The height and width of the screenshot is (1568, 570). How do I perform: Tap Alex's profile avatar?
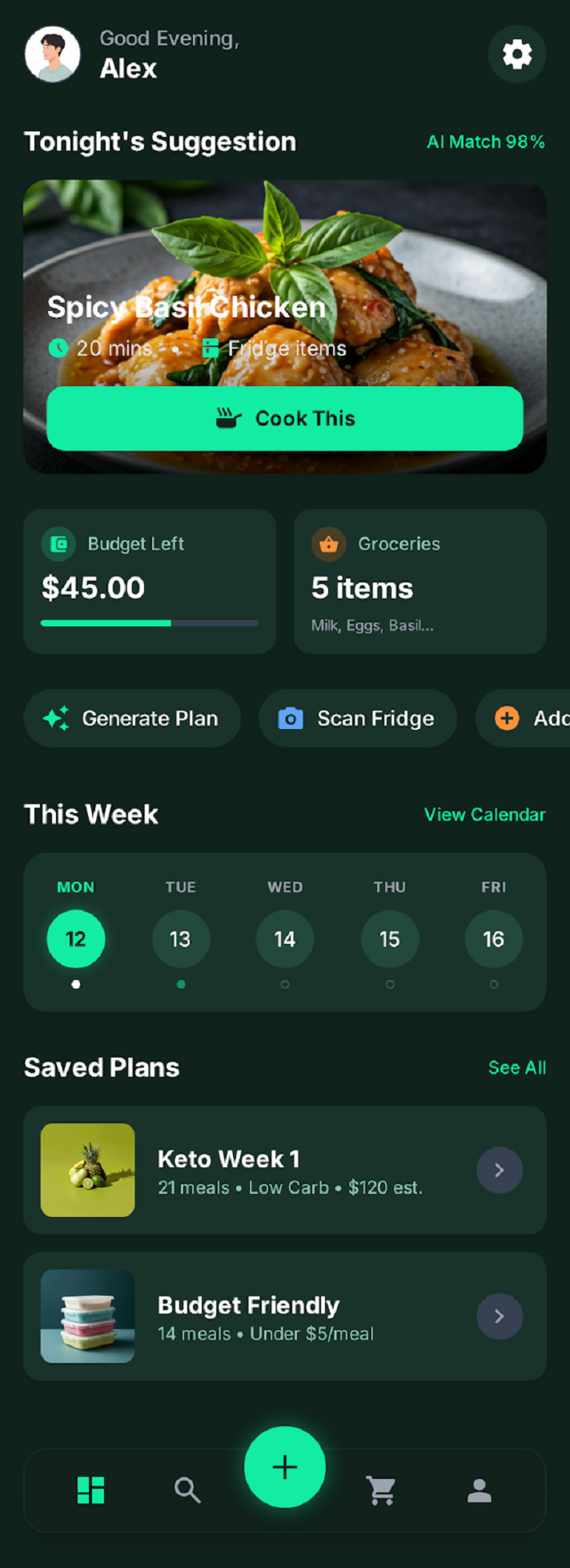click(x=53, y=54)
